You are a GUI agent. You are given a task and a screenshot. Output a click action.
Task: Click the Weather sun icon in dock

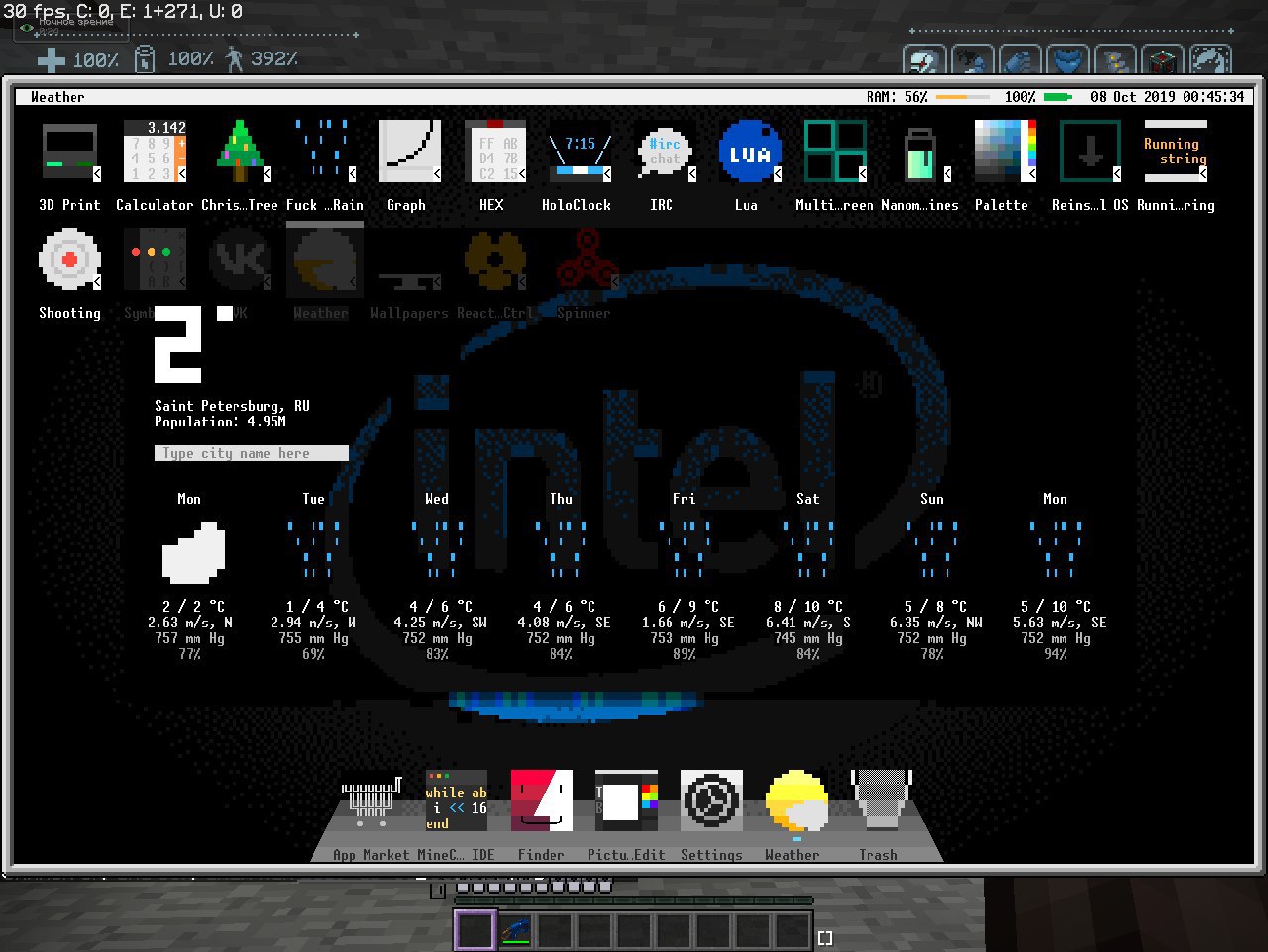pos(797,800)
